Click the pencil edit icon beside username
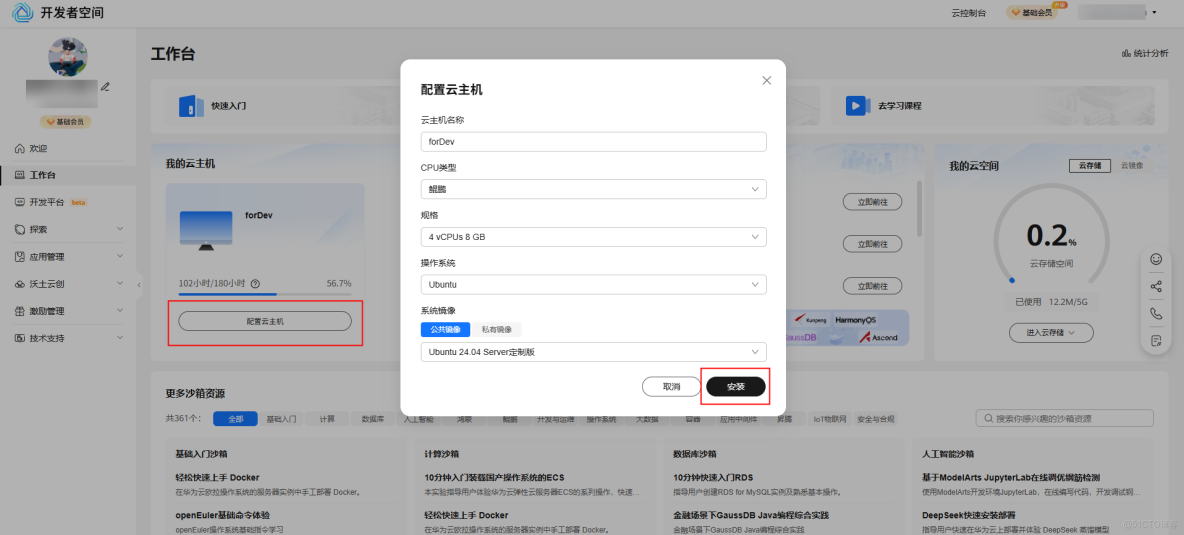 tap(106, 87)
